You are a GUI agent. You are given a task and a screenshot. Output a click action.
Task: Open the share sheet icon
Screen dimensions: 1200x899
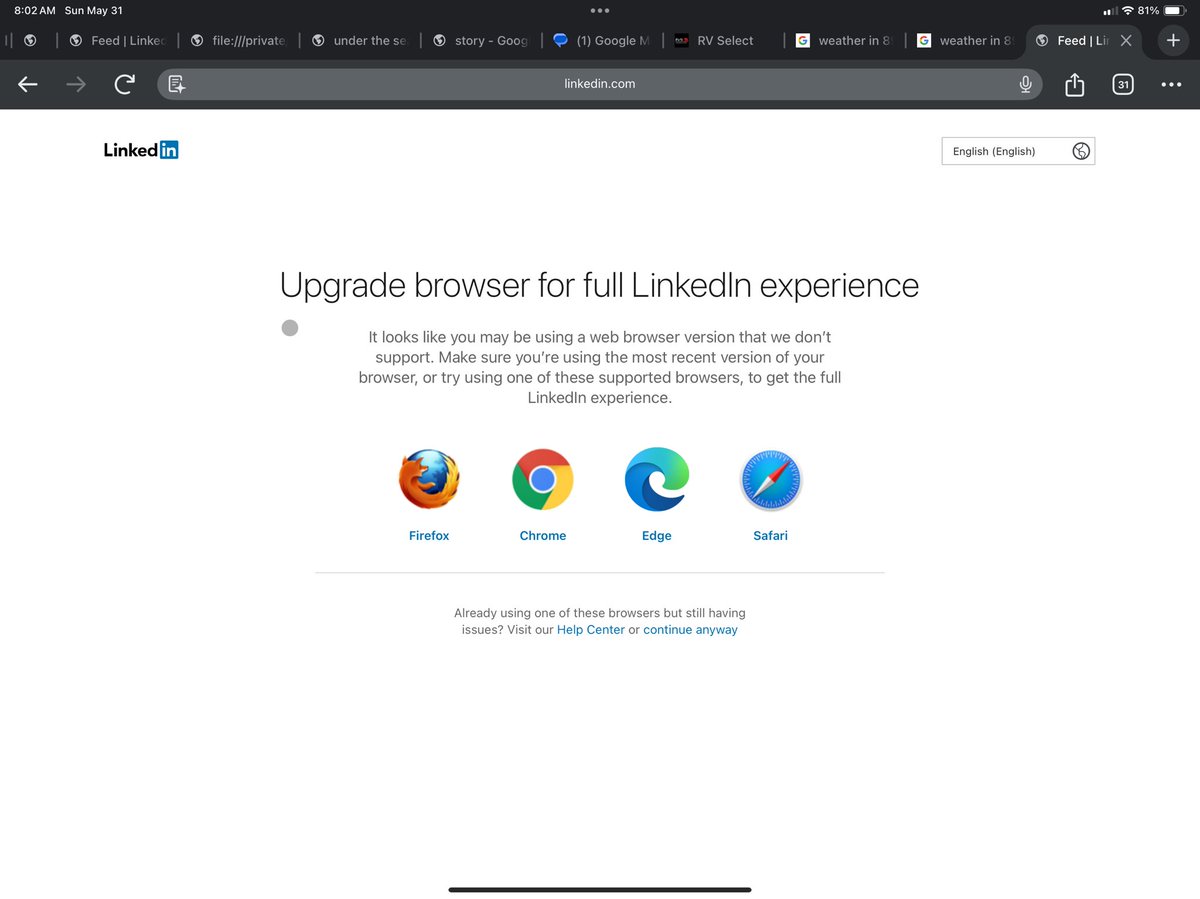tap(1075, 85)
